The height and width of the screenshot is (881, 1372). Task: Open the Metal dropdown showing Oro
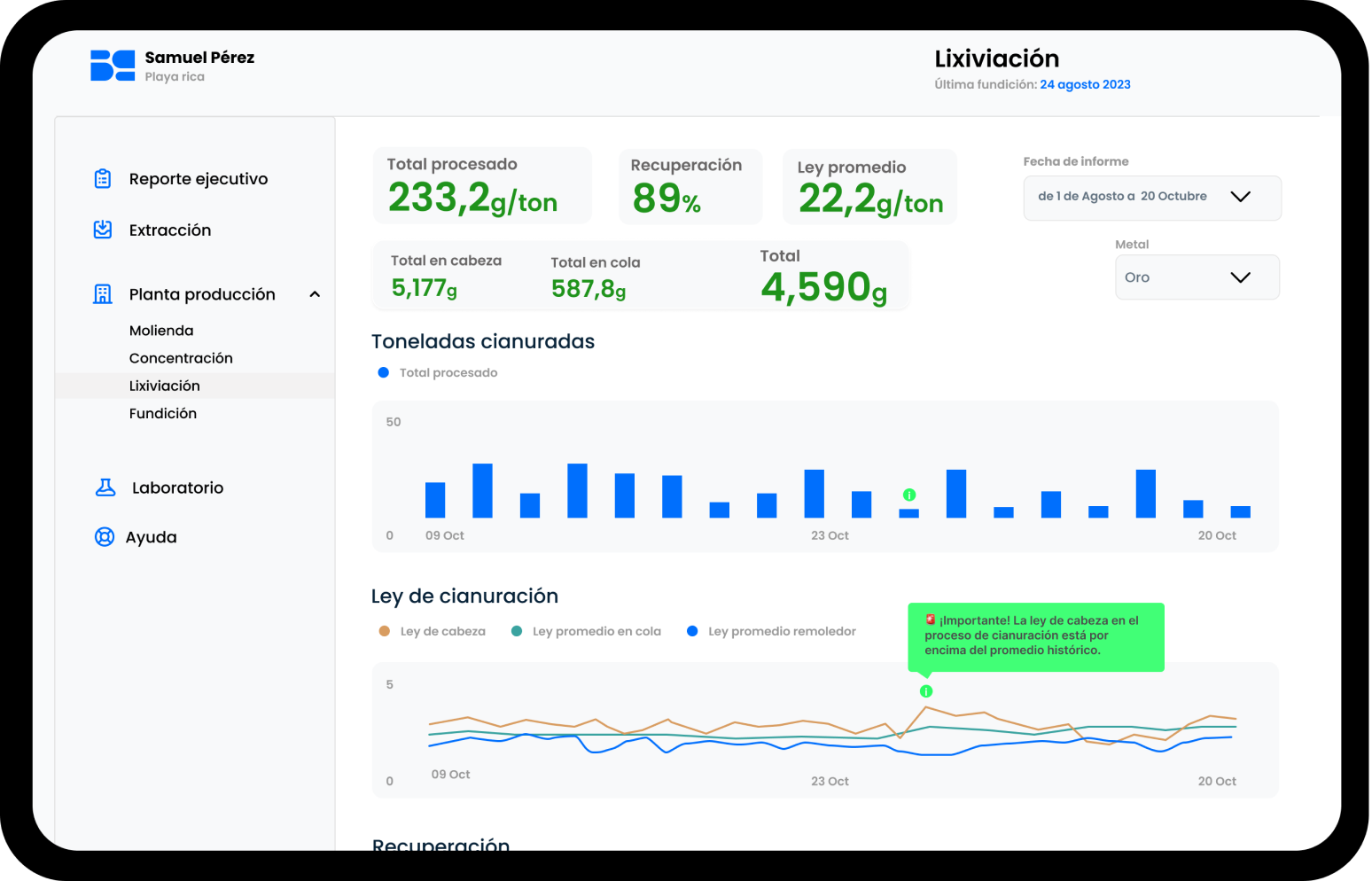pyautogui.click(x=1197, y=277)
